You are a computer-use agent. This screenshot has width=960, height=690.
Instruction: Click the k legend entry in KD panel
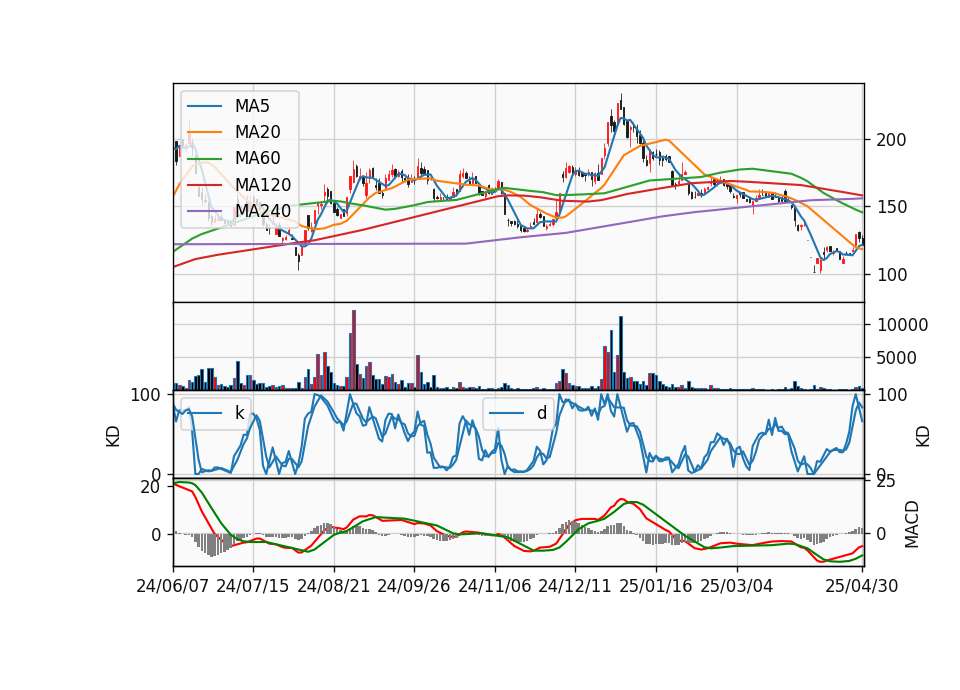[216, 413]
